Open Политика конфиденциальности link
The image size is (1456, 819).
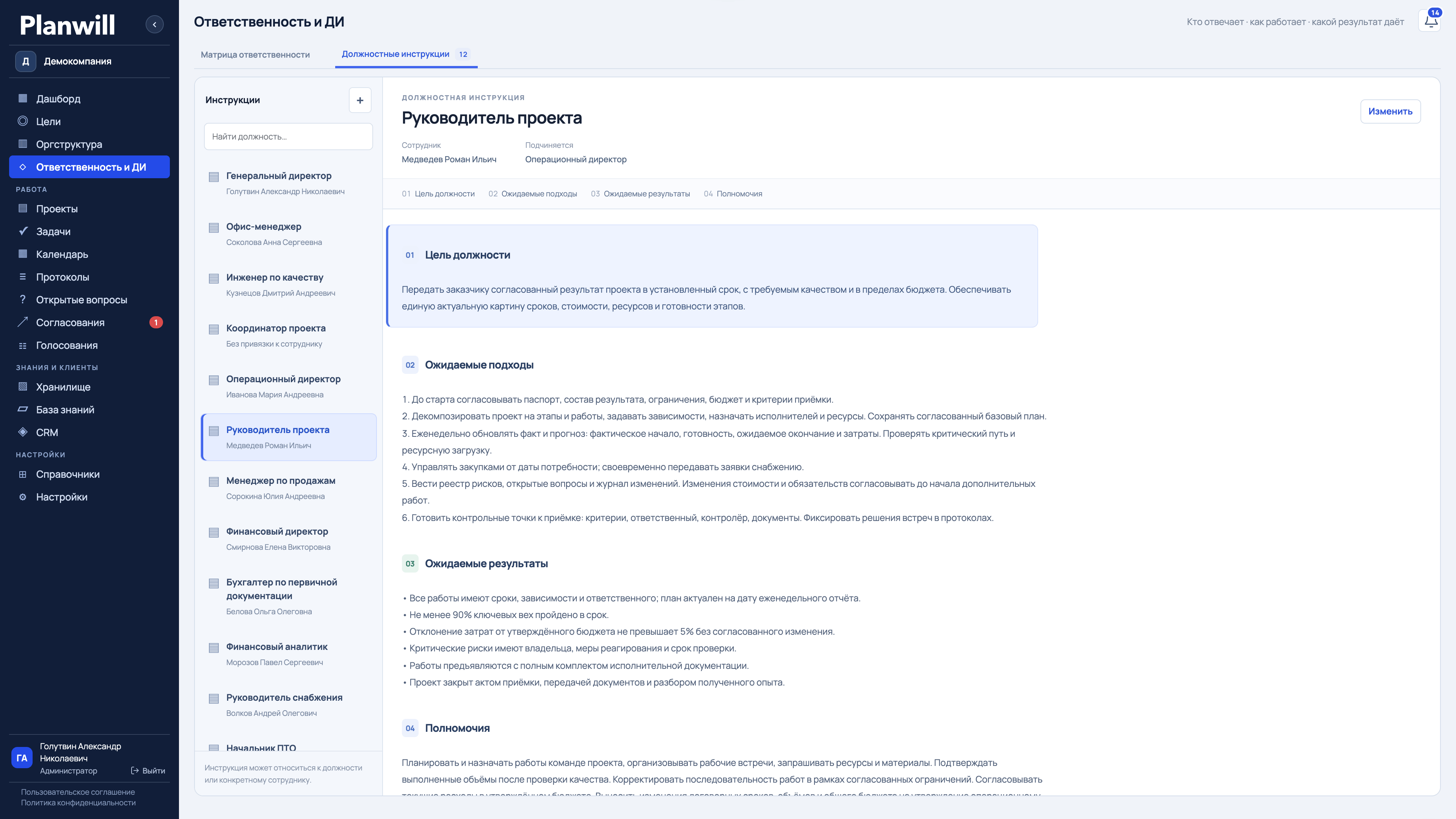[78, 803]
